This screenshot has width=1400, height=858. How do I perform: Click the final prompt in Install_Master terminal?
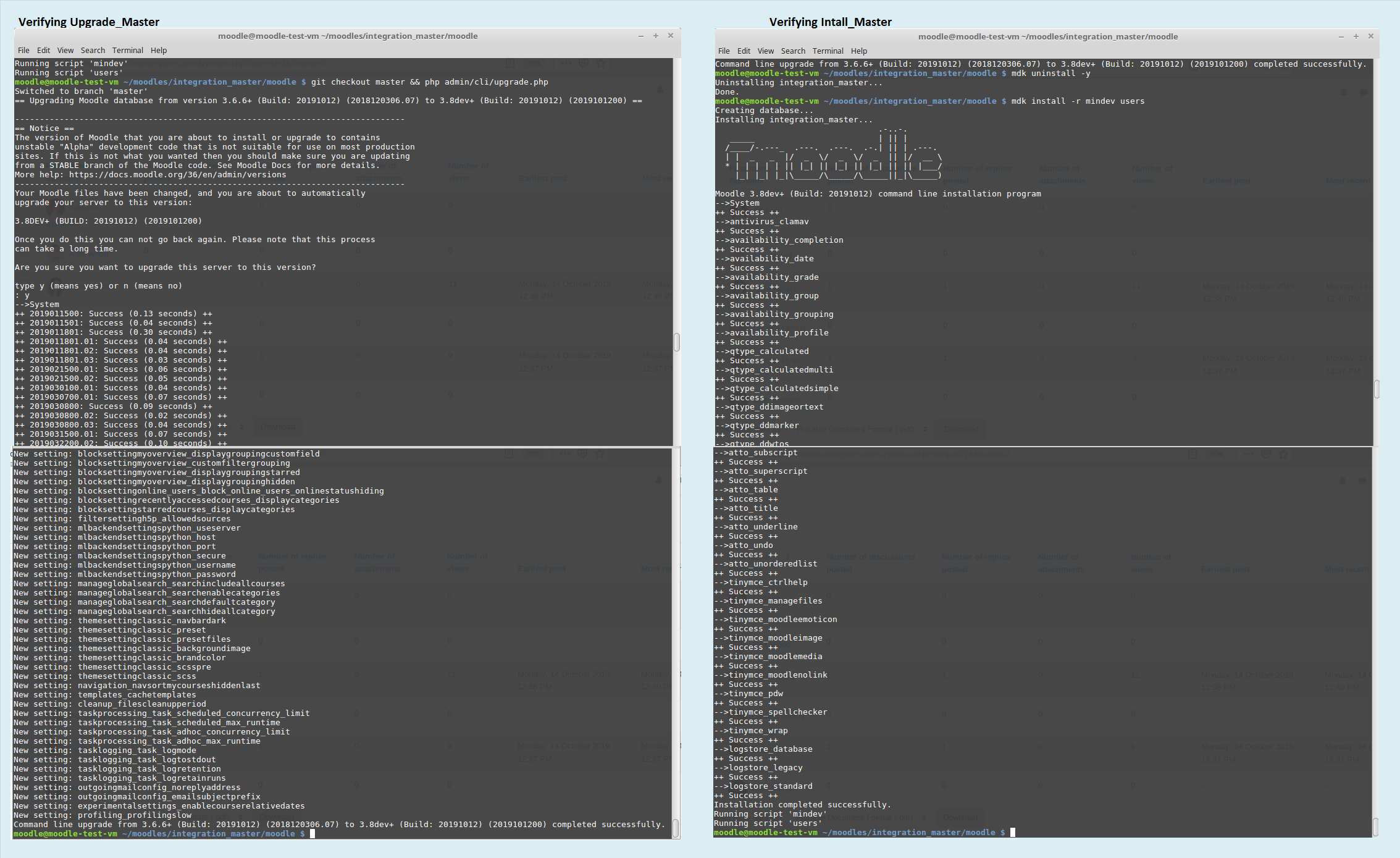(x=865, y=833)
